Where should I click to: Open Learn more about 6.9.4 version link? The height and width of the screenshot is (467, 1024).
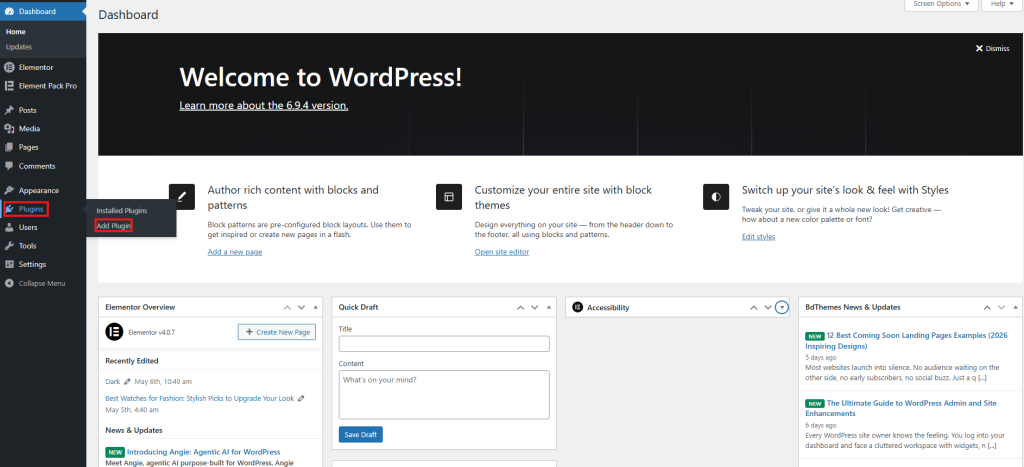click(x=264, y=105)
